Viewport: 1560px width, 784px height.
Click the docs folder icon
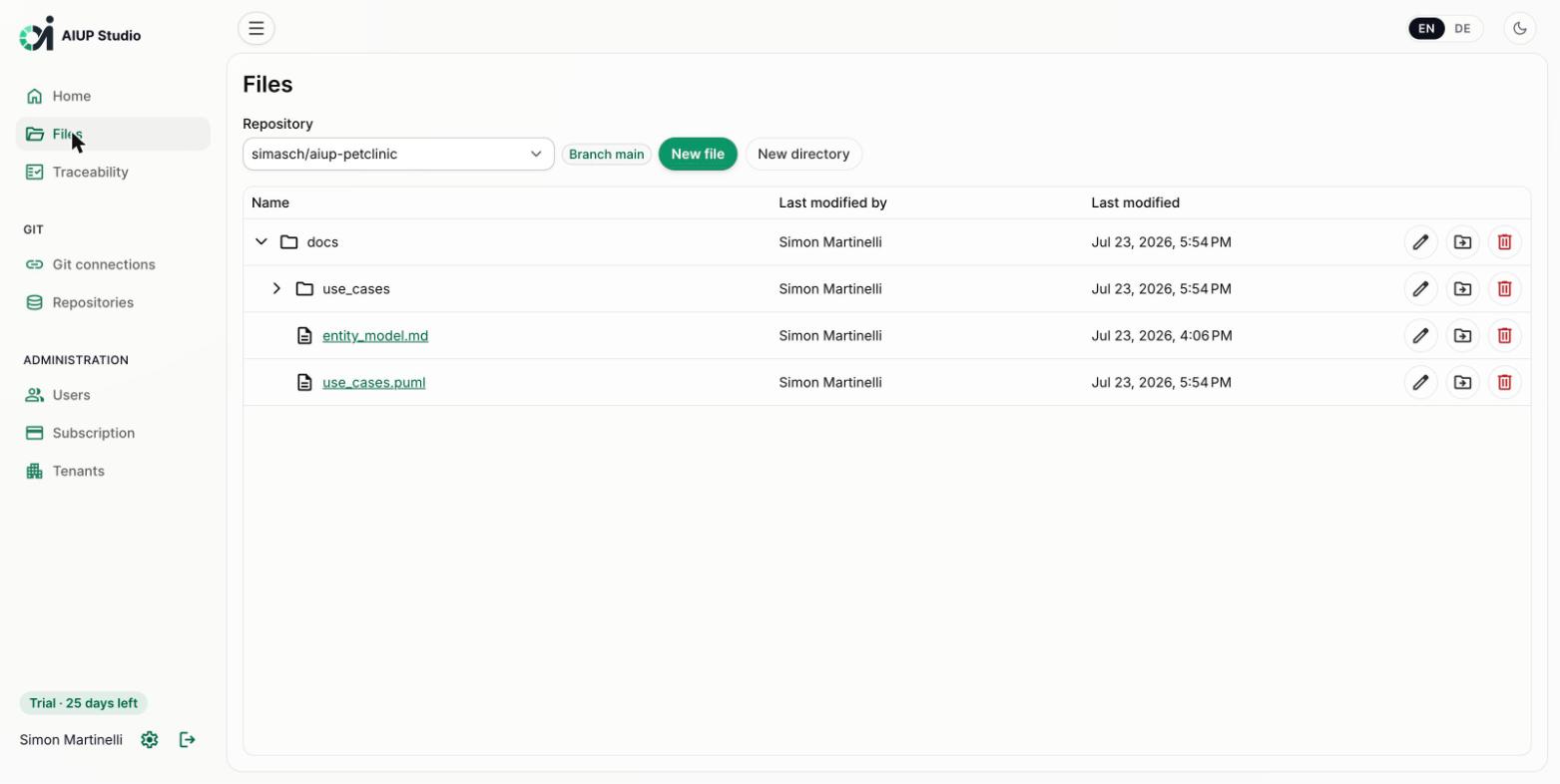289,242
